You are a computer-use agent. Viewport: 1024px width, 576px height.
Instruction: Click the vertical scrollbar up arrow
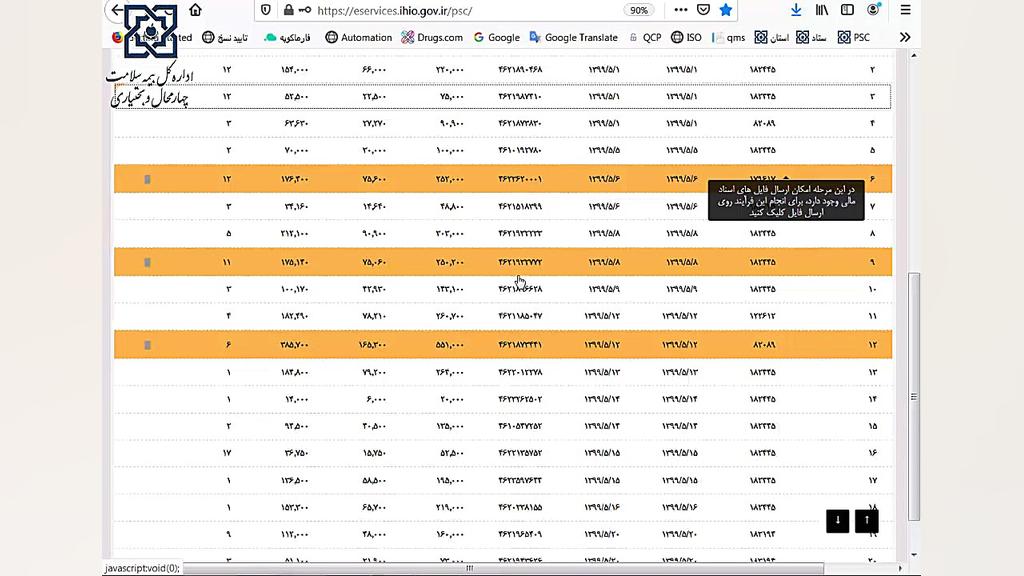click(x=914, y=56)
